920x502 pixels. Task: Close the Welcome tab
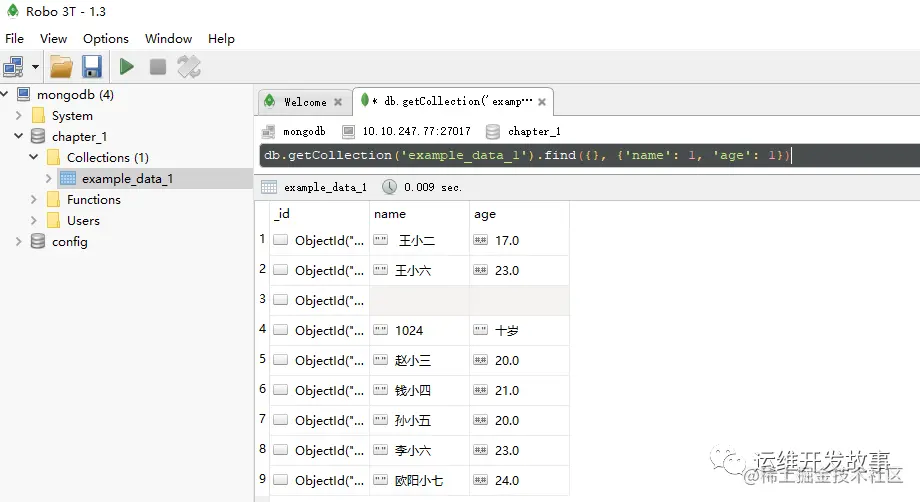pos(338,102)
